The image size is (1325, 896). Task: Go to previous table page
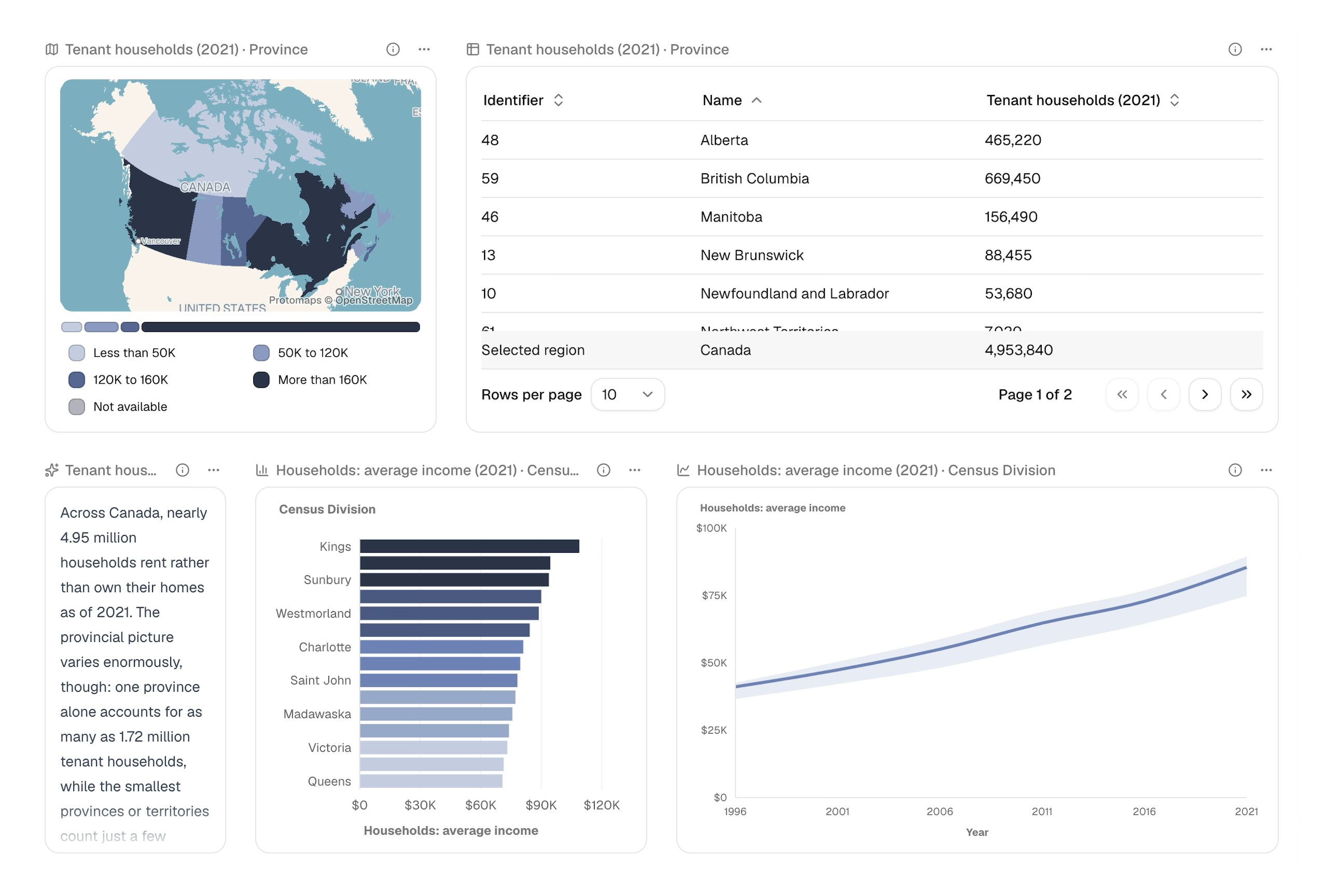pos(1164,395)
